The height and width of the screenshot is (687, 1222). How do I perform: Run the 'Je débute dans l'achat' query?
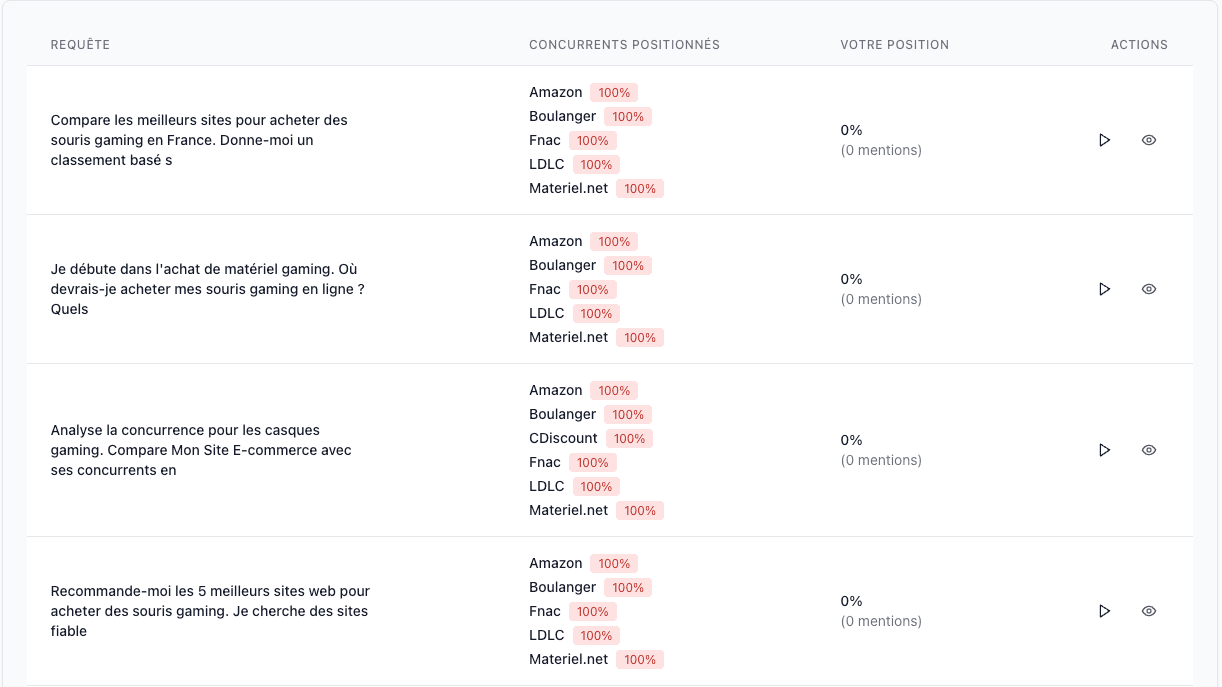pyautogui.click(x=1104, y=289)
